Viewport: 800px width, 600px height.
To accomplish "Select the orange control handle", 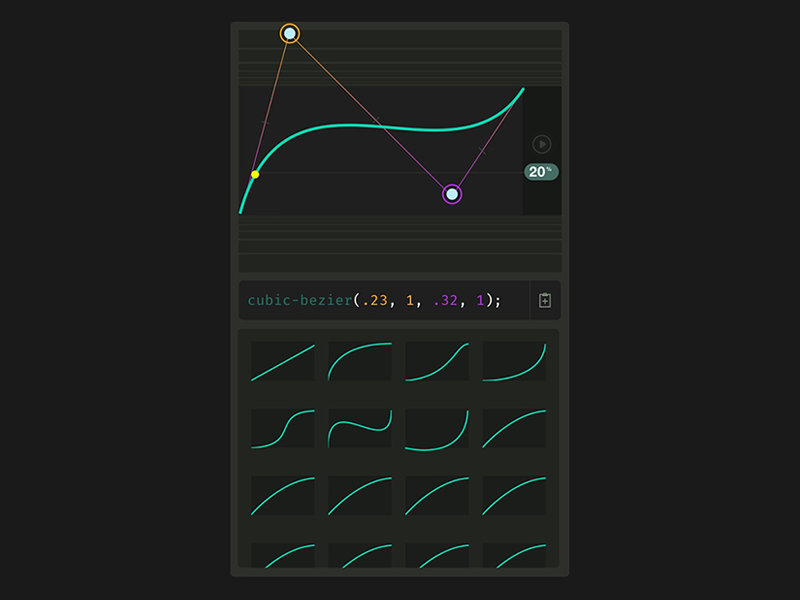I will point(291,31).
